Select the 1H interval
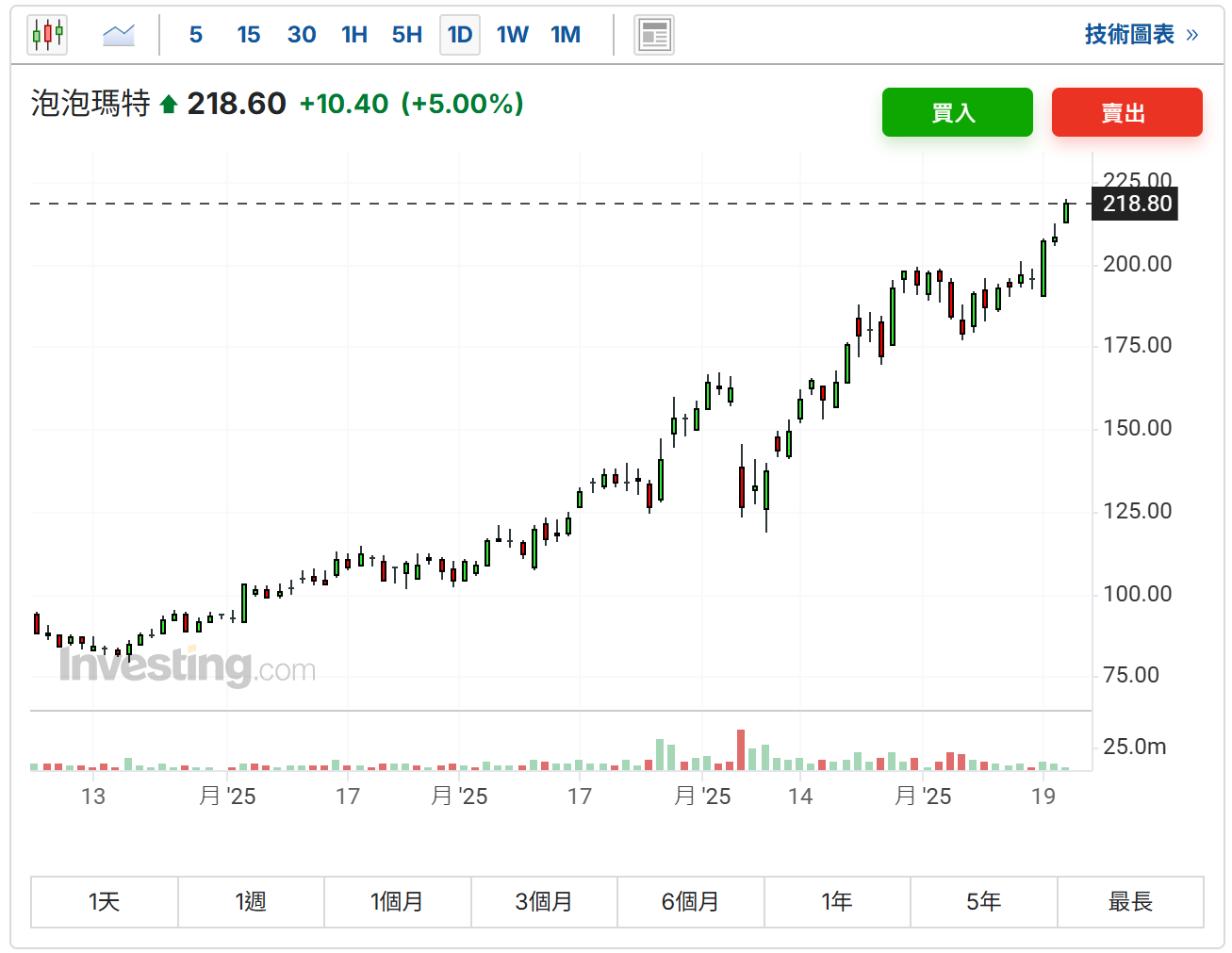 pos(354,35)
